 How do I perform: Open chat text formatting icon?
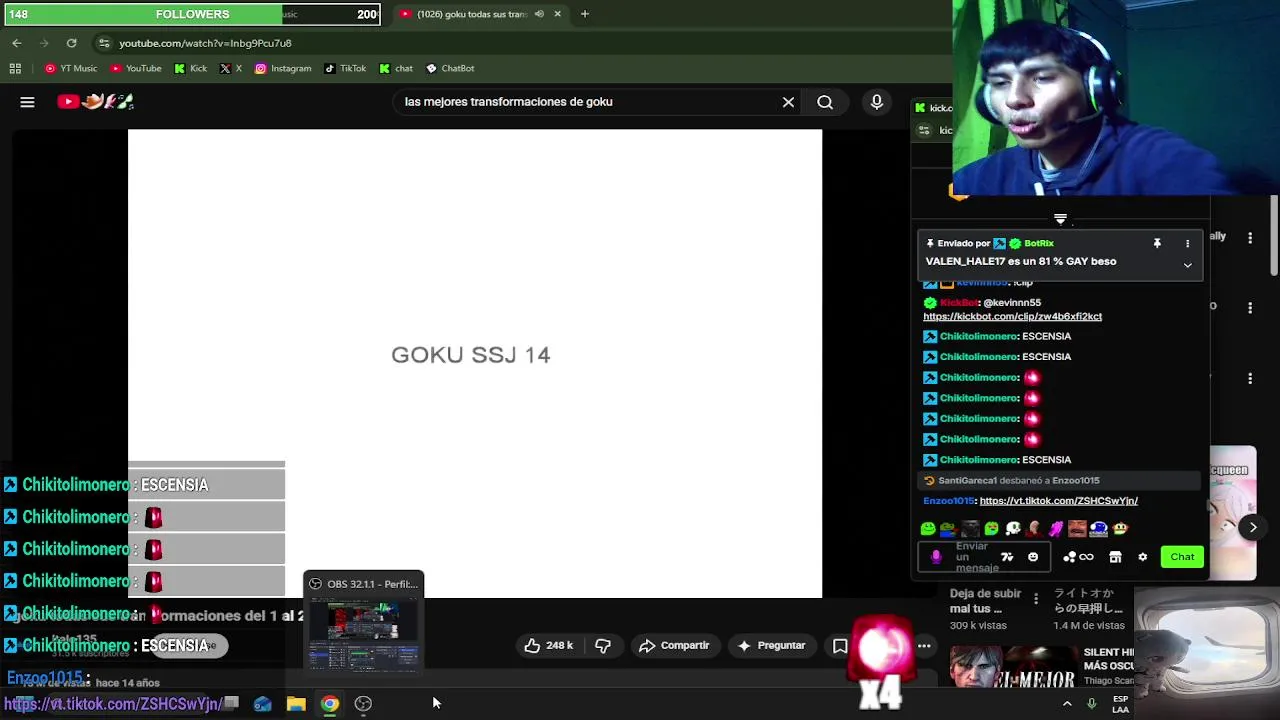pos(1007,557)
